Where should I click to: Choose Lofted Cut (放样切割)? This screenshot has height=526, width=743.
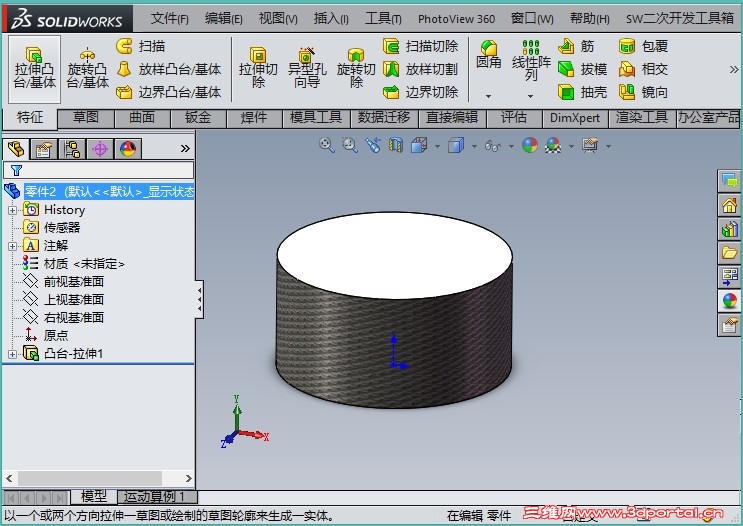point(420,69)
